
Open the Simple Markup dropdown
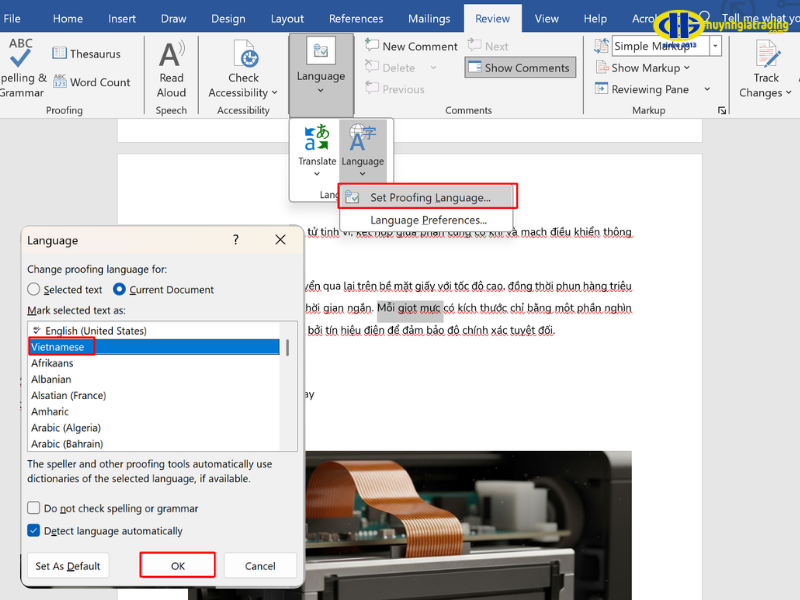click(714, 45)
